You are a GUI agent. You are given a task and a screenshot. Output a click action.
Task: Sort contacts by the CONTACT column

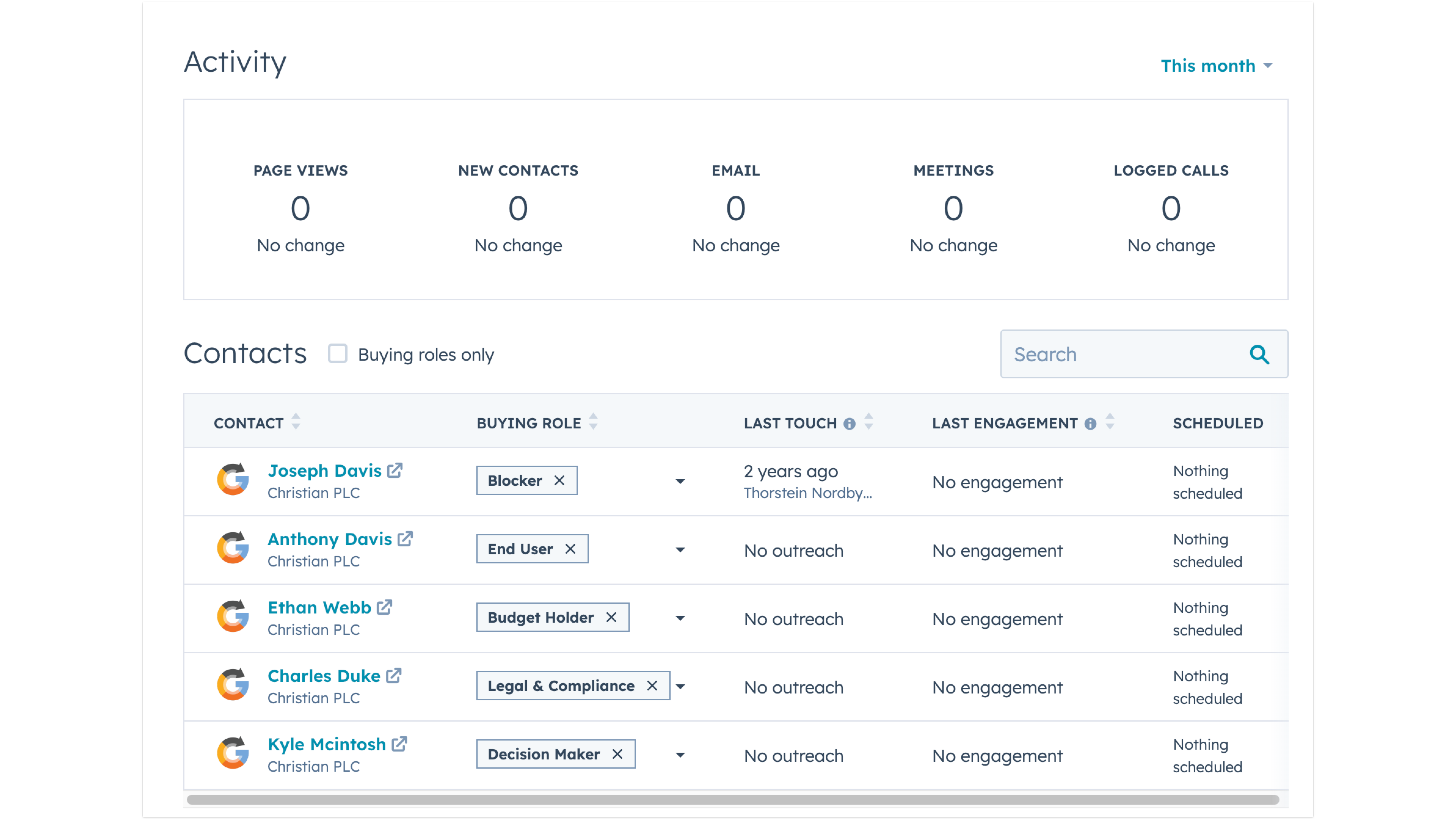296,422
